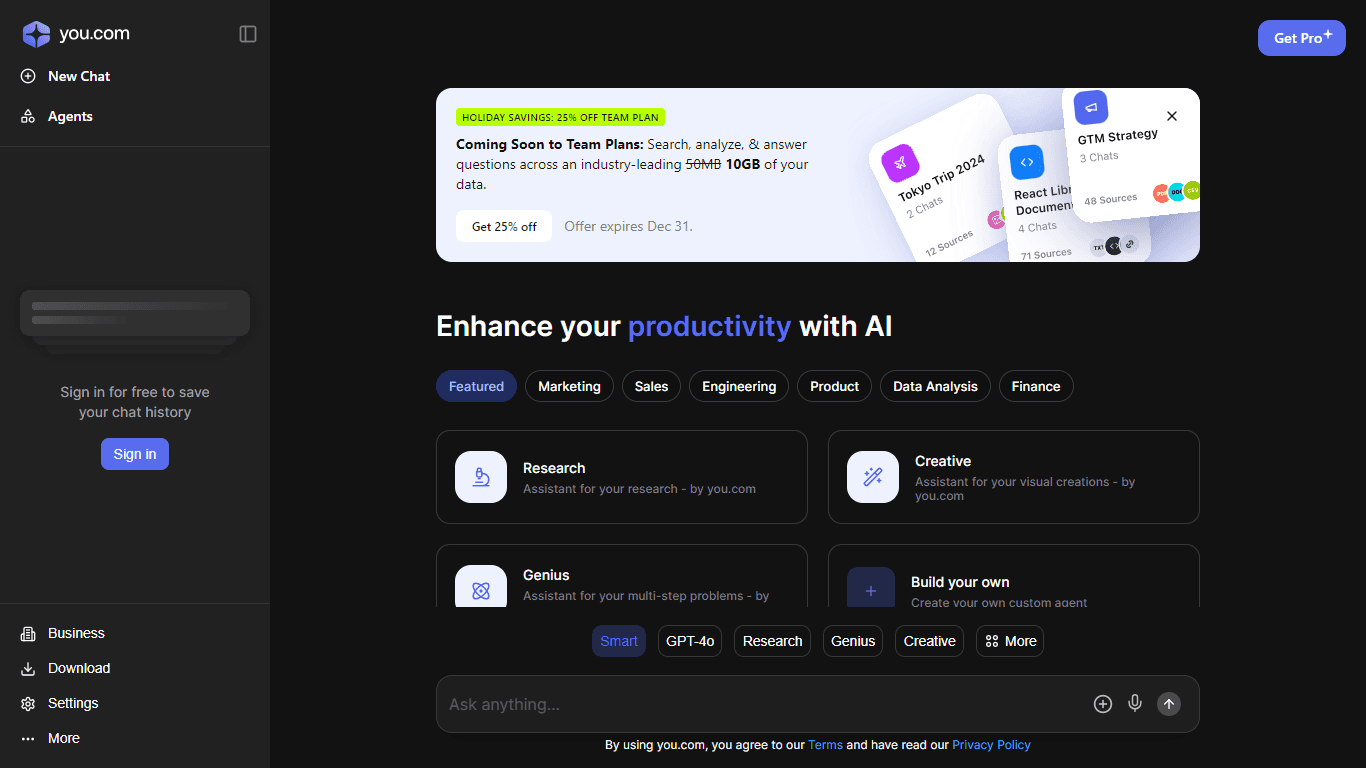Click the you.com wordmark text
The height and width of the screenshot is (768, 1366).
tap(94, 34)
